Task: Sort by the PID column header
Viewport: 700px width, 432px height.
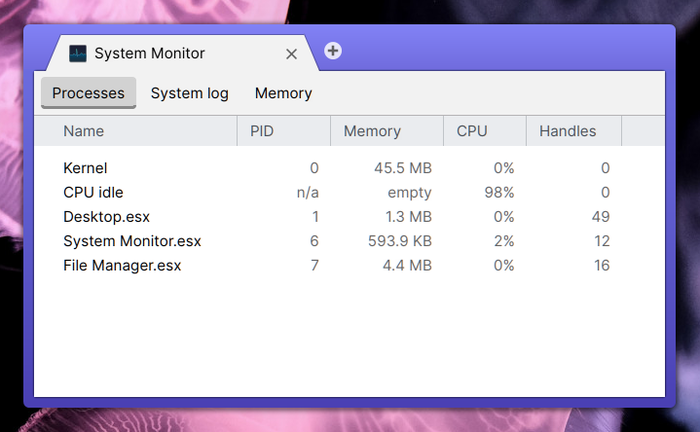Action: (262, 131)
